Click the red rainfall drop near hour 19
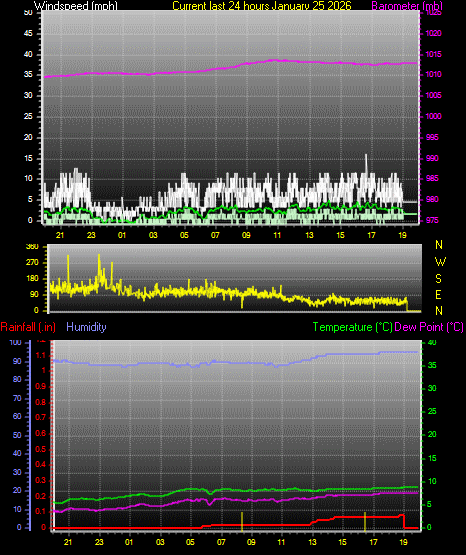Viewport: 466px width, 555px height. tap(404, 521)
